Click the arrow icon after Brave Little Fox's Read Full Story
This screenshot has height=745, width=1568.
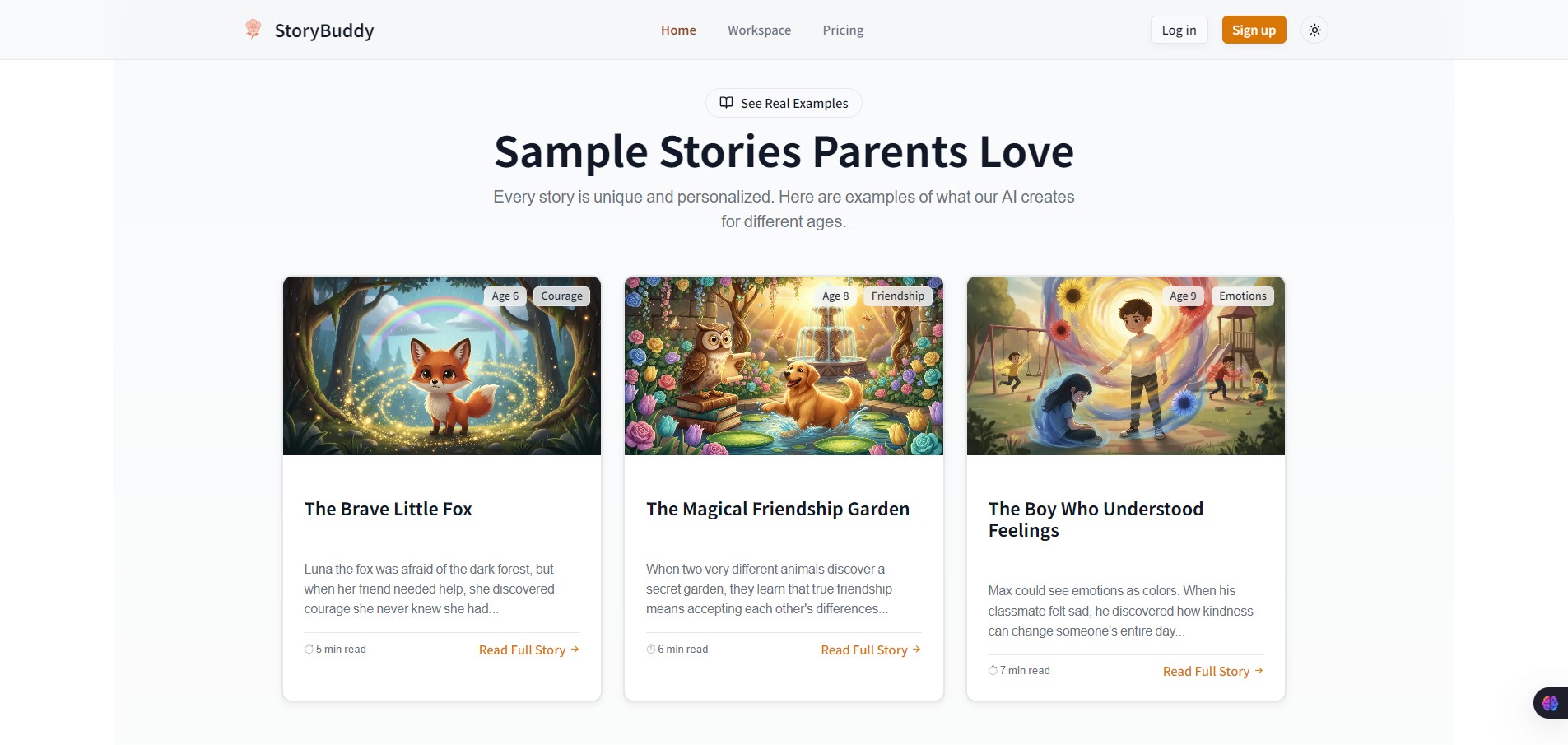coord(575,650)
